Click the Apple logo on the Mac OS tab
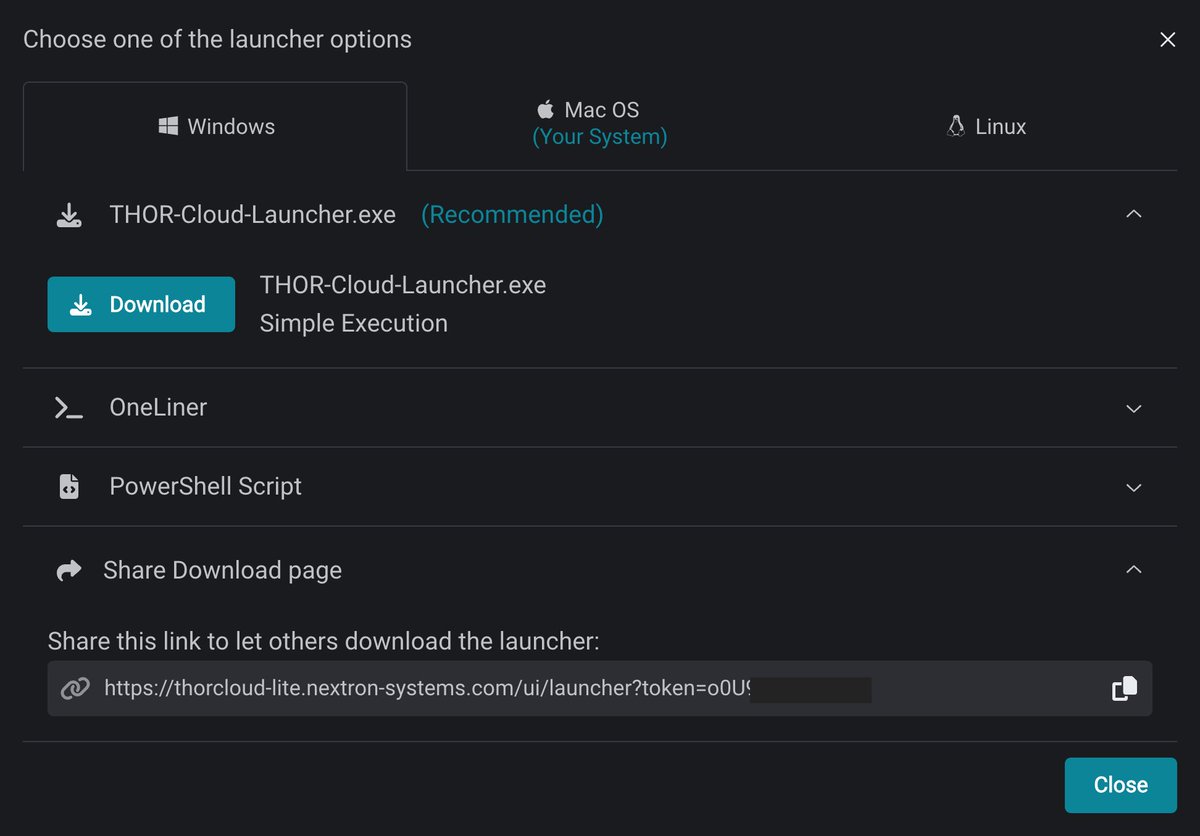 (x=545, y=109)
